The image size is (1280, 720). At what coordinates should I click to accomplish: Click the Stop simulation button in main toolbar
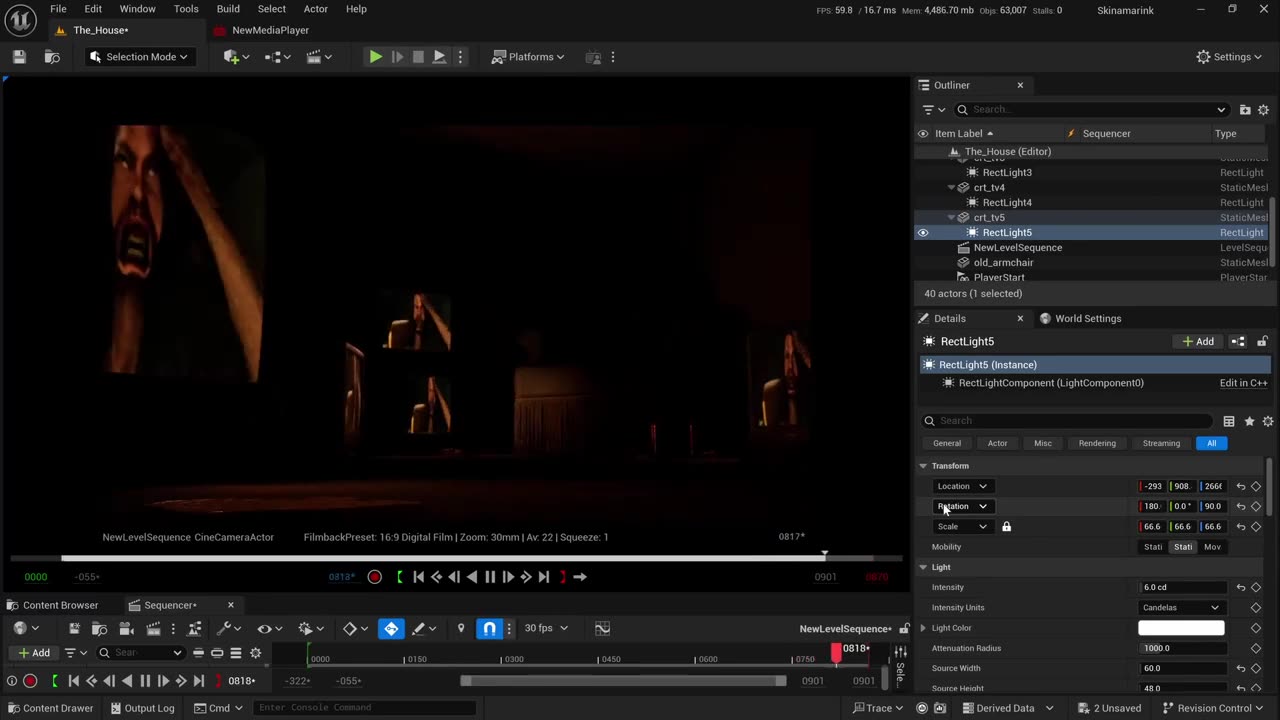418,57
